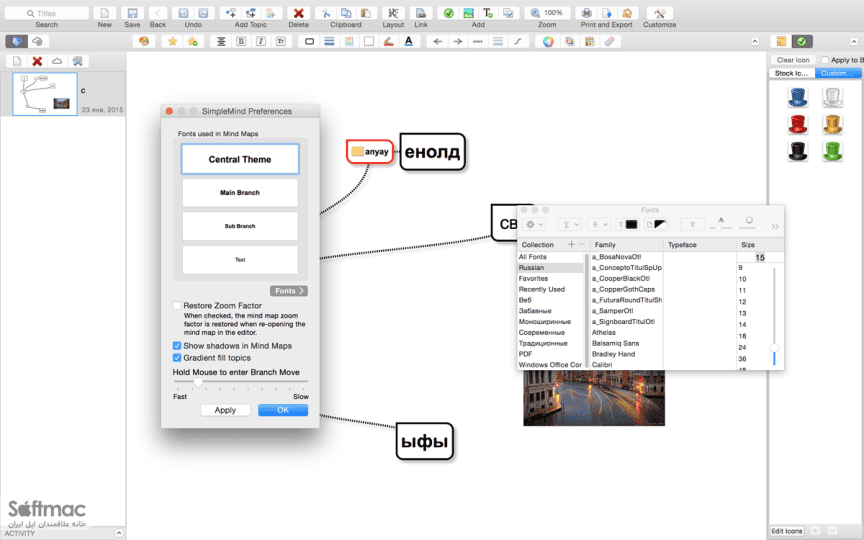Click the Clear Icon button
864x540 pixels.
click(x=793, y=60)
